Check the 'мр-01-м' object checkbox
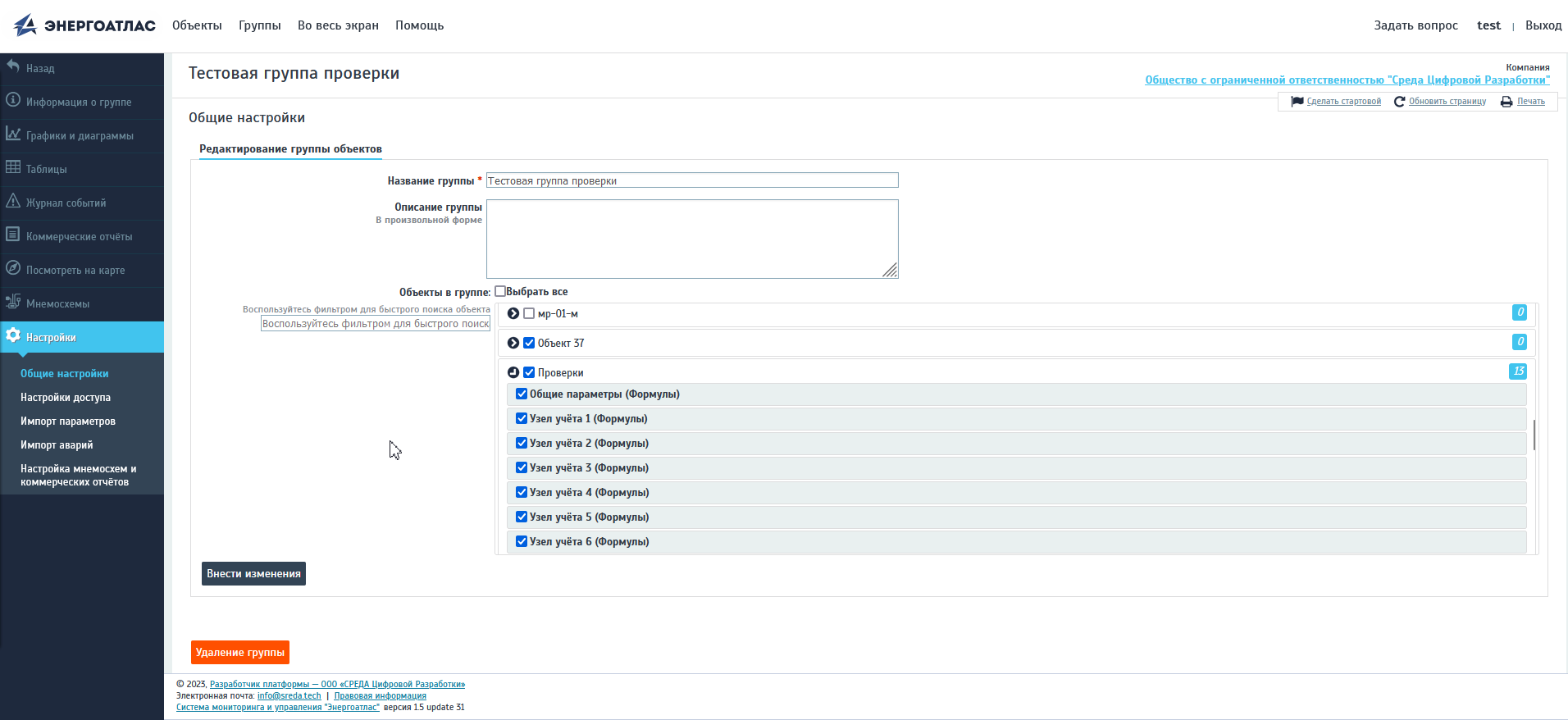Image resolution: width=1568 pixels, height=720 pixels. [x=529, y=313]
